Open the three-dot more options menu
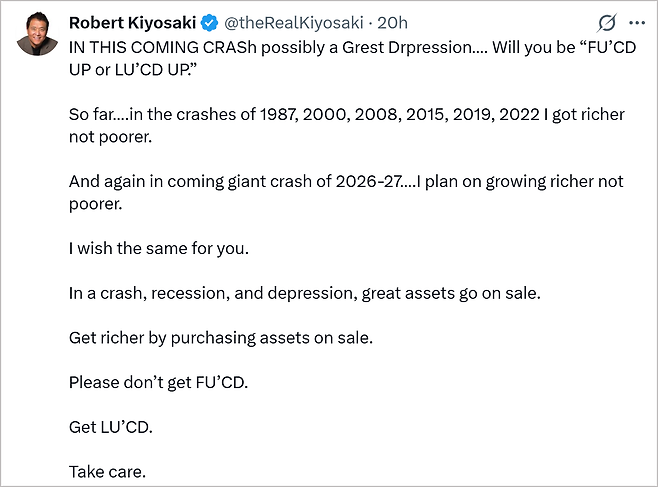 (636, 22)
